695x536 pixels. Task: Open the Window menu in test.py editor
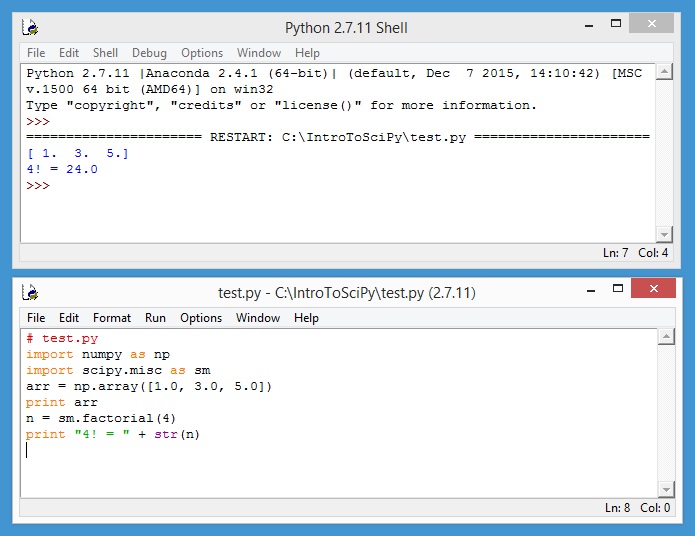pos(258,318)
